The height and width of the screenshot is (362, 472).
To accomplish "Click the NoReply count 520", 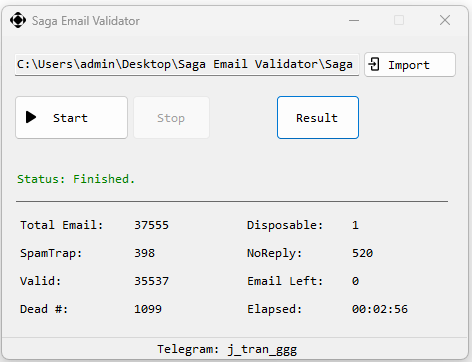I will click(x=363, y=253).
